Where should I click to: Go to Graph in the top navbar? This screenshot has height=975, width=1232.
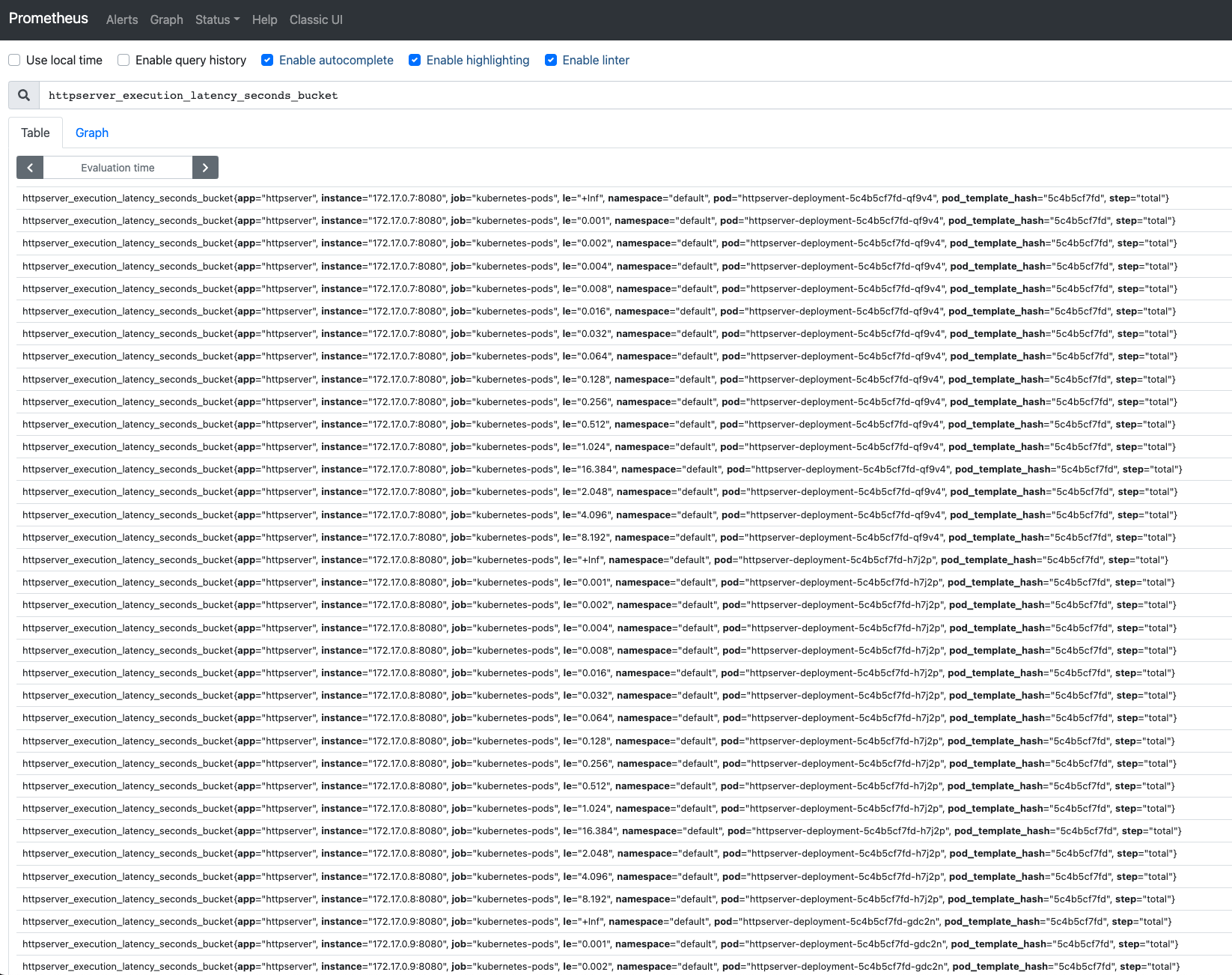pyautogui.click(x=166, y=19)
